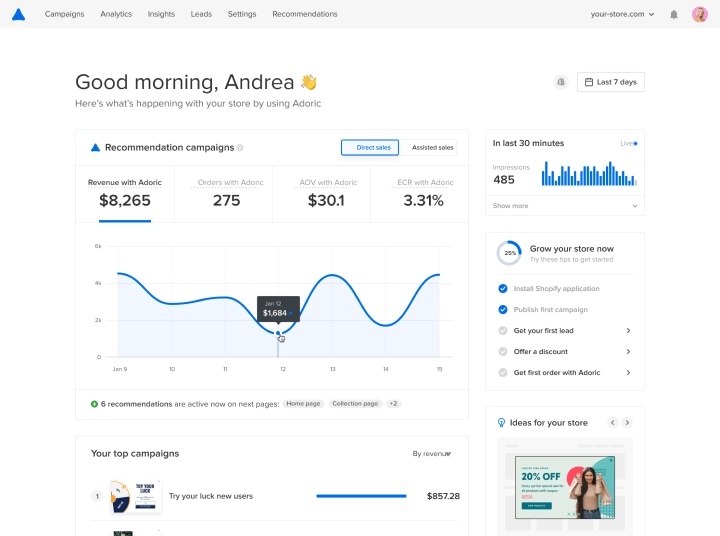Click the rank 1 badge in top campaigns
Viewport: 720px width, 536px height.
pos(97,496)
